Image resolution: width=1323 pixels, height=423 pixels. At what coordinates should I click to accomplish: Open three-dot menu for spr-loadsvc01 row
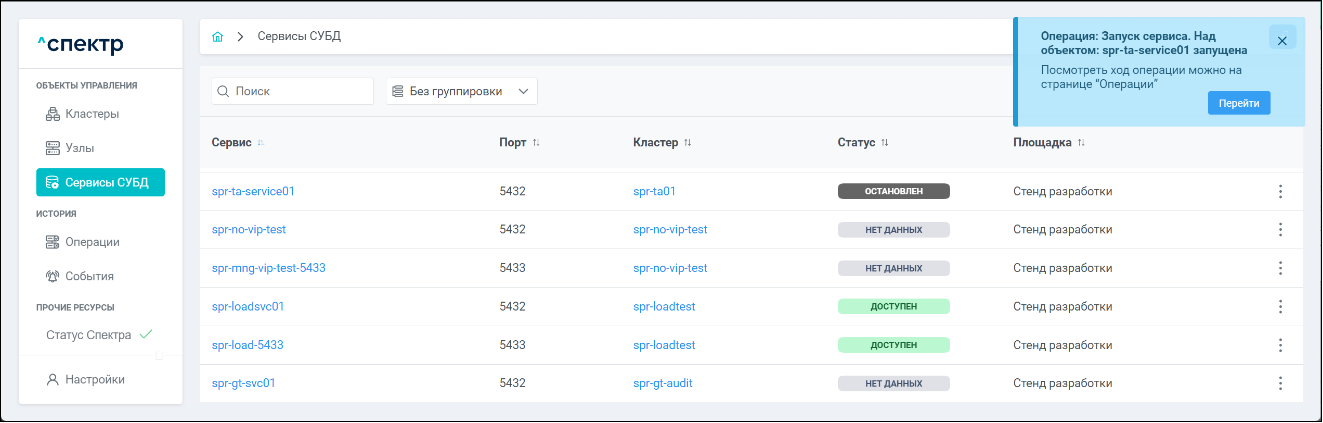click(x=1280, y=306)
